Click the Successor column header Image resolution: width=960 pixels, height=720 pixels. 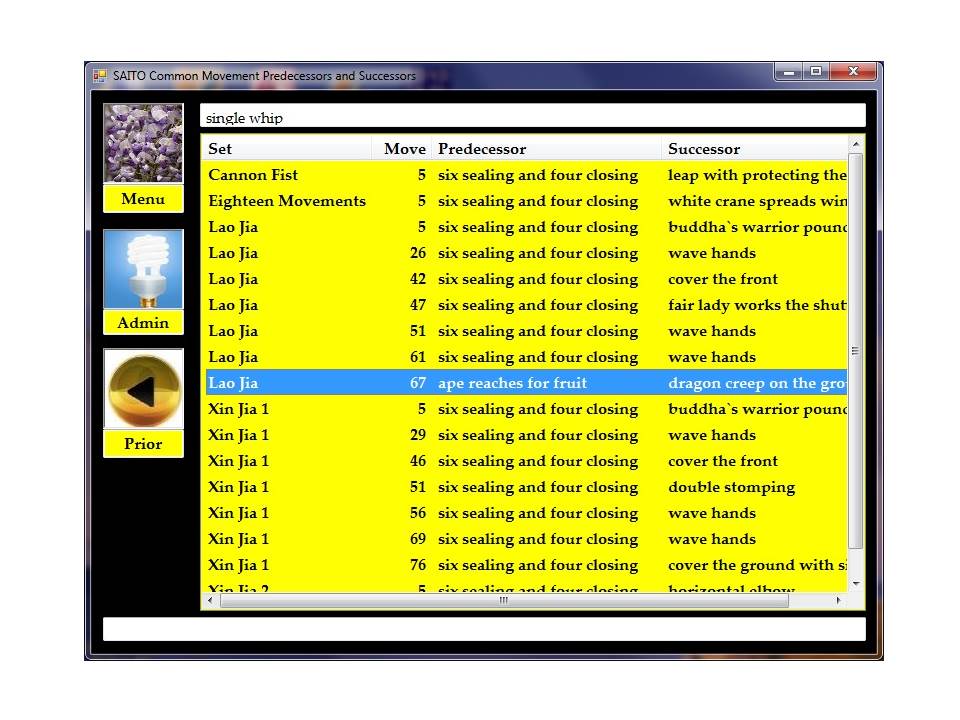click(x=754, y=149)
